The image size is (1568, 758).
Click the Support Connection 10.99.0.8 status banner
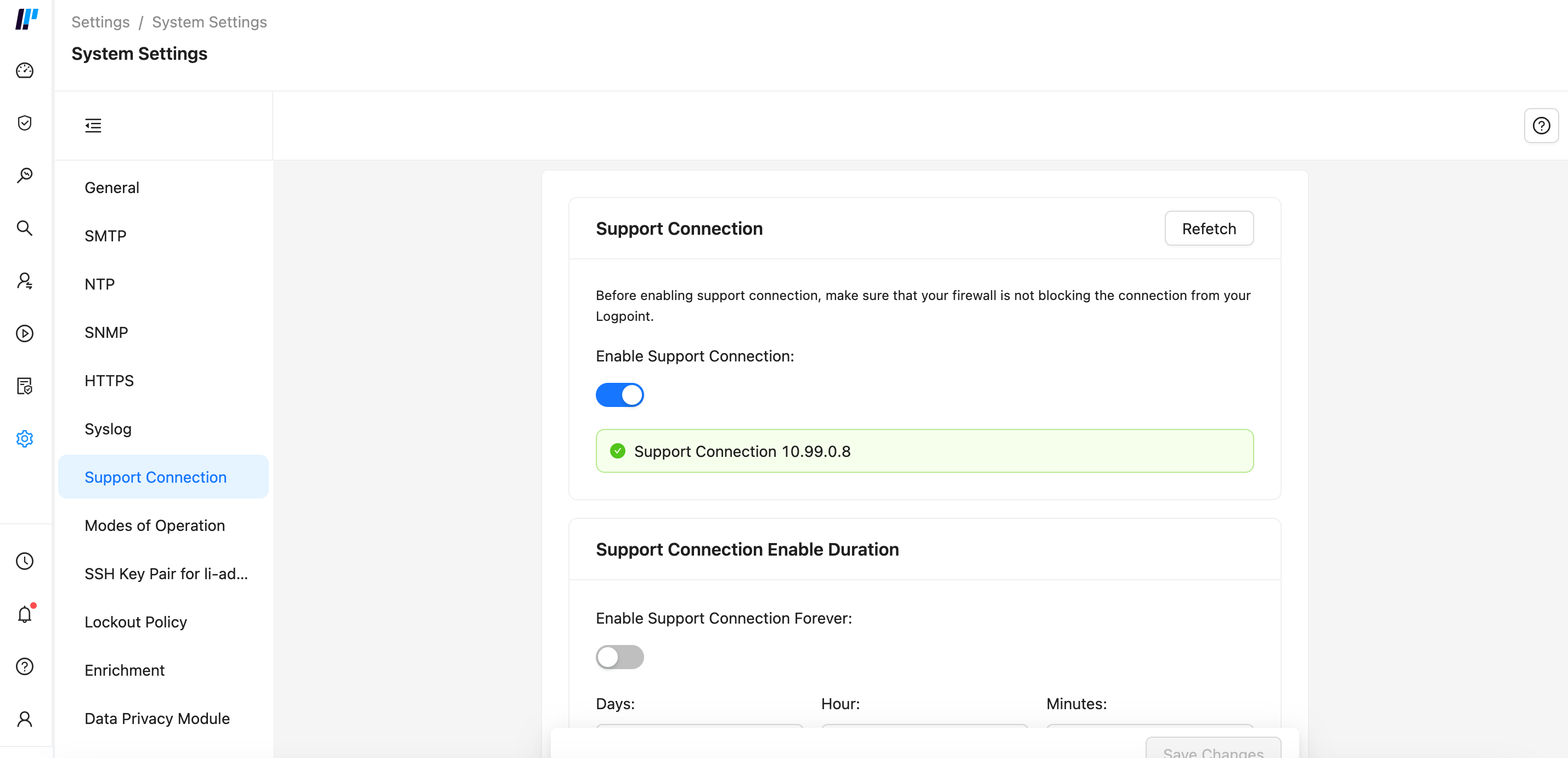point(924,451)
